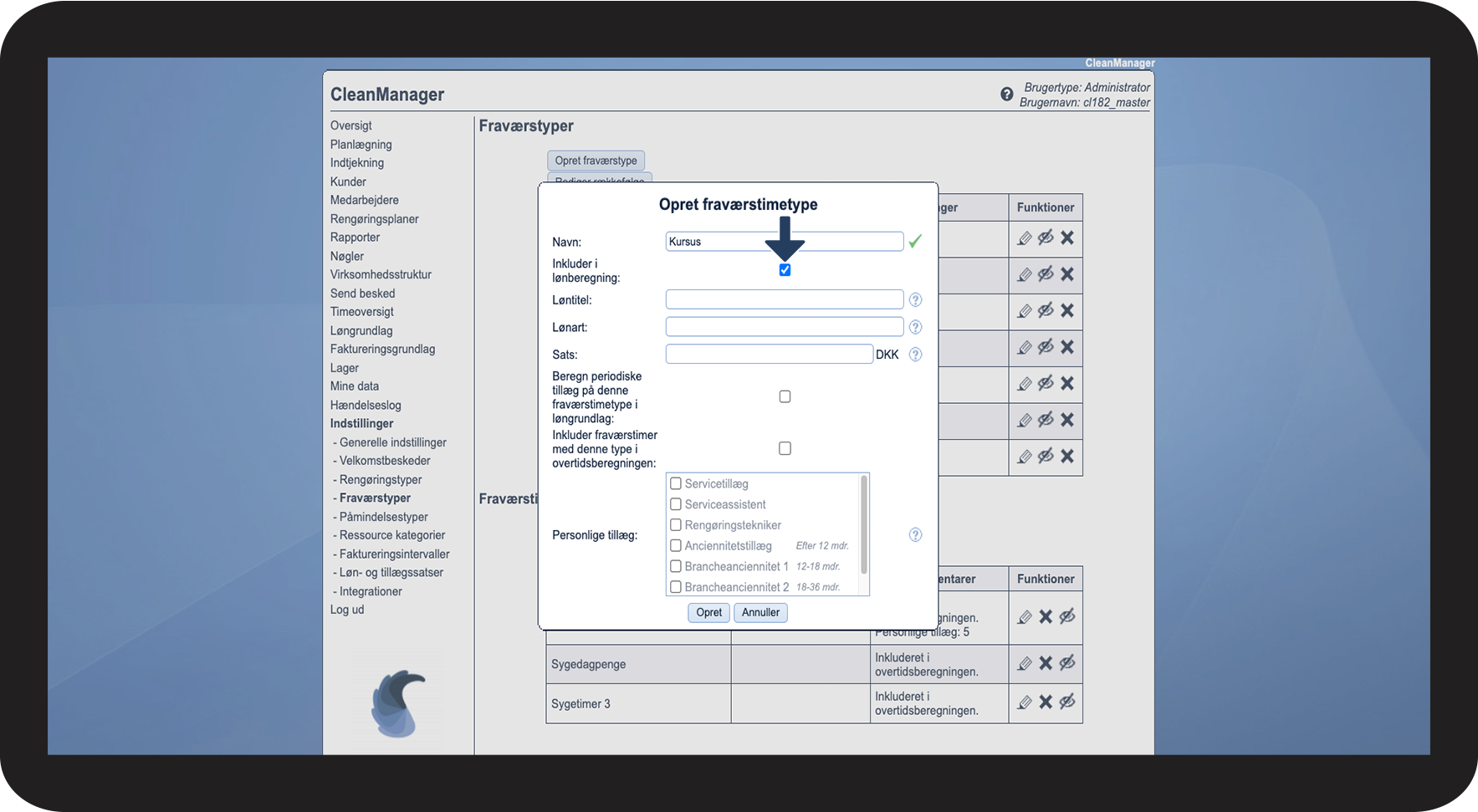The image size is (1478, 812).
Task: Hide the Sygedagpenge row
Action: click(1067, 663)
